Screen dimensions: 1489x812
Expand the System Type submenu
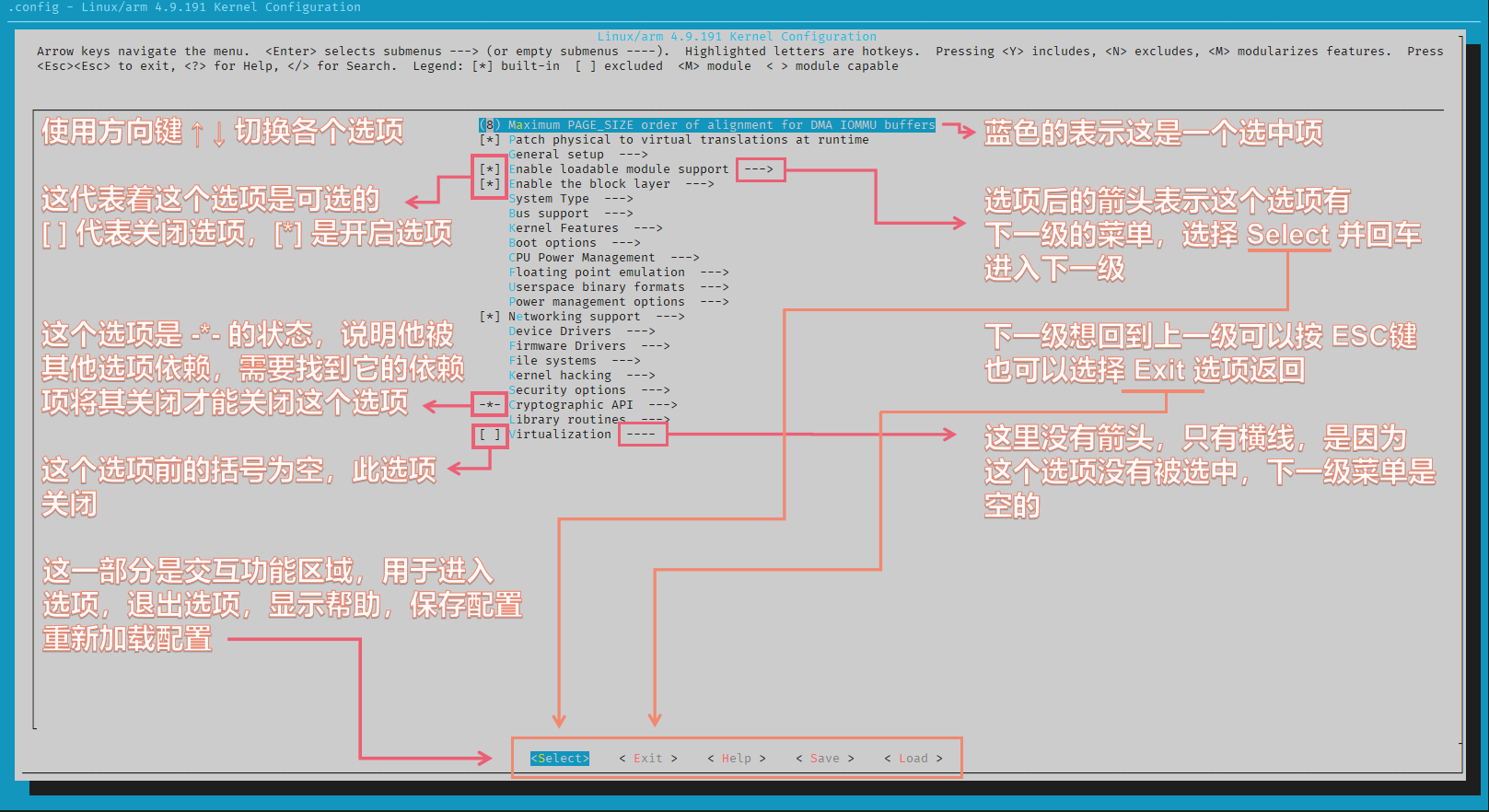point(549,199)
